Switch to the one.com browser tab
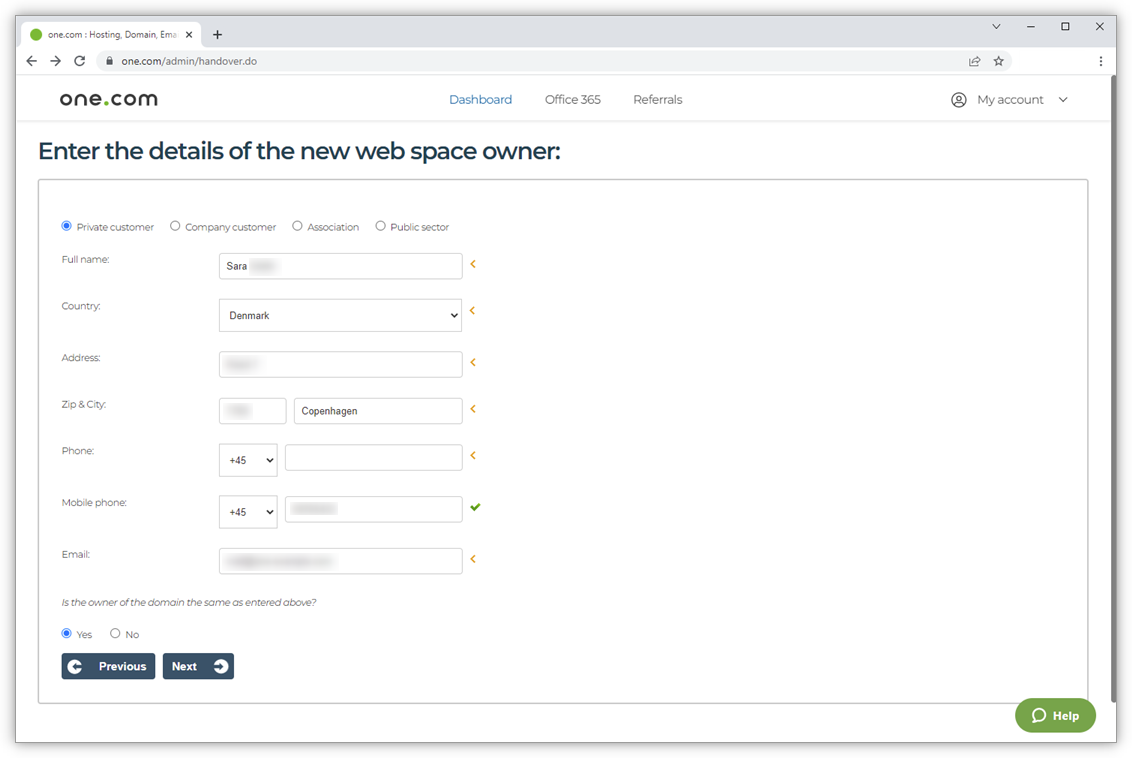1132x758 pixels. coord(110,33)
